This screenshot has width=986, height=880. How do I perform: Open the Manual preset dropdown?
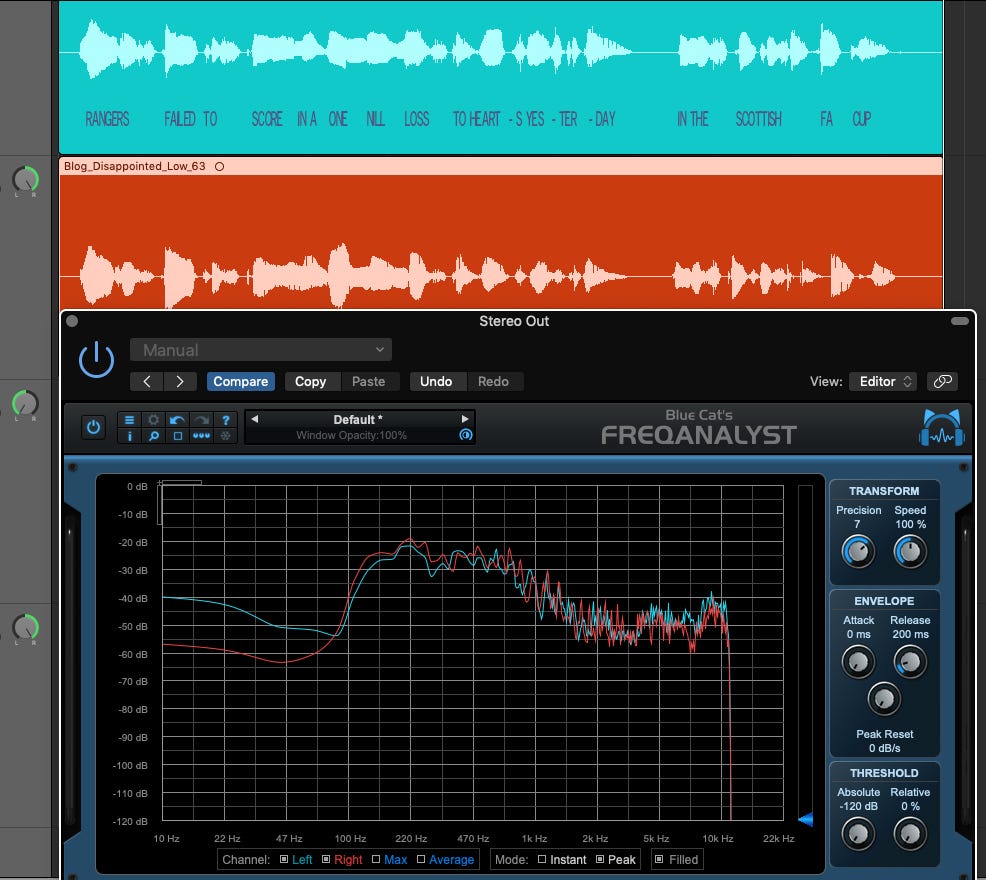point(260,350)
